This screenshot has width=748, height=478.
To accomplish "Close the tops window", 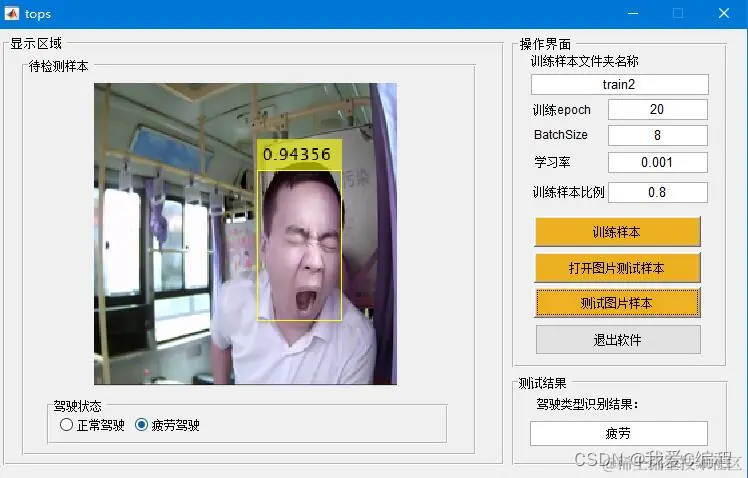I will click(x=724, y=13).
